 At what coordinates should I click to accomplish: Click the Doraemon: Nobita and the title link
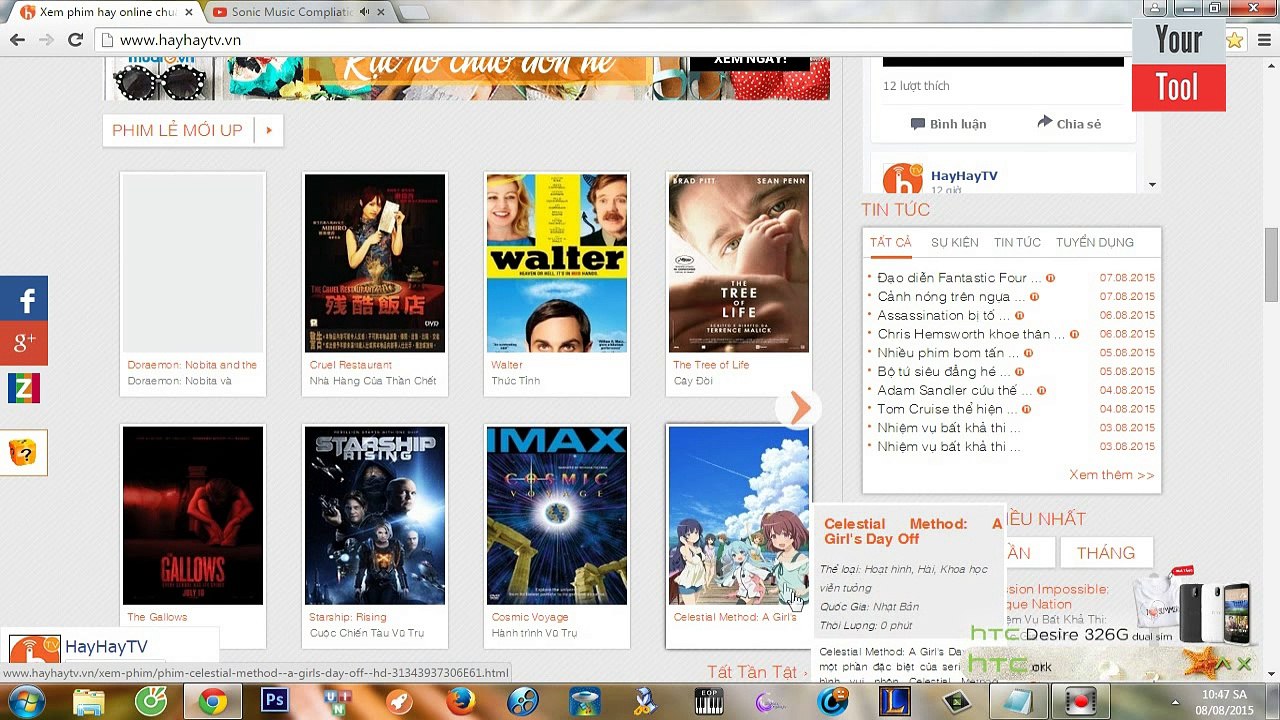(192, 365)
